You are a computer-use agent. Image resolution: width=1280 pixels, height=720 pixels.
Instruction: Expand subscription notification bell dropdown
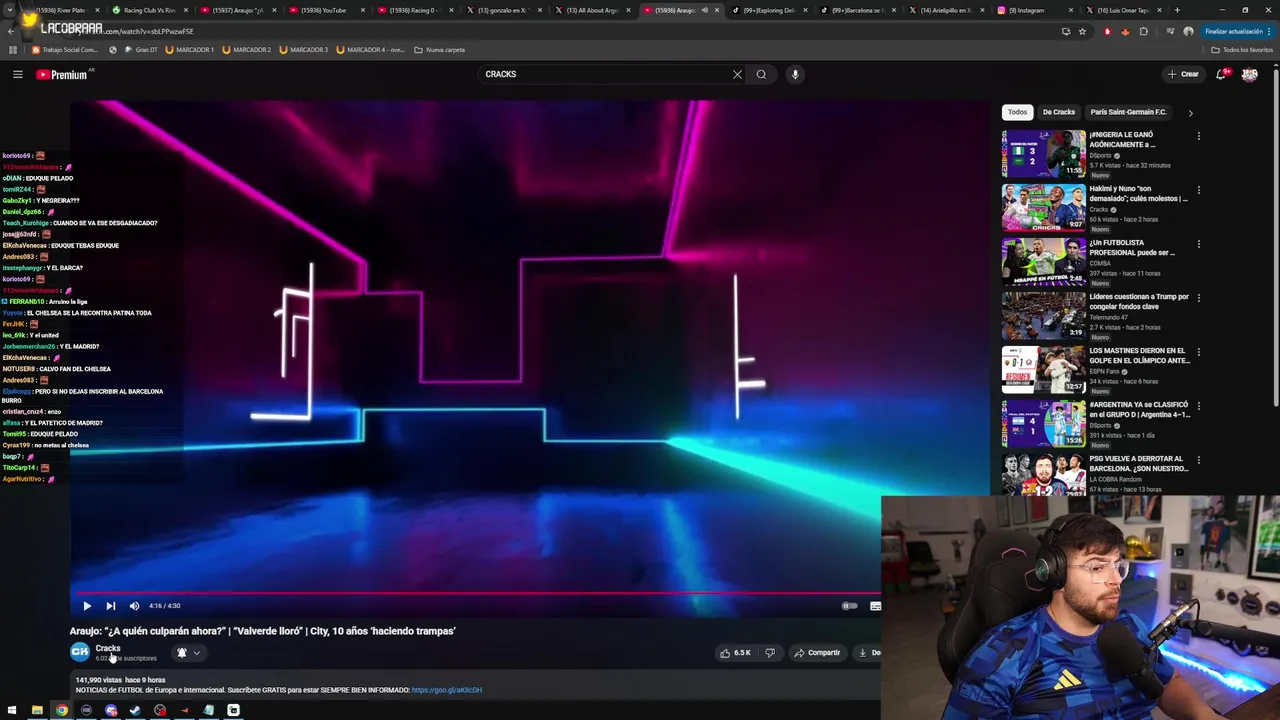click(188, 653)
